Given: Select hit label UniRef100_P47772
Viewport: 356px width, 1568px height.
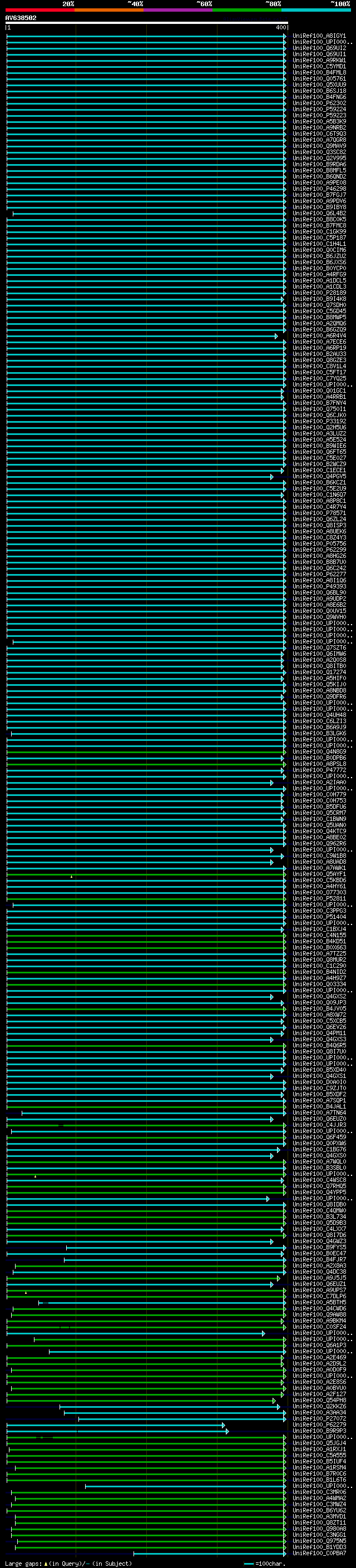Looking at the screenshot, I should point(319,770).
